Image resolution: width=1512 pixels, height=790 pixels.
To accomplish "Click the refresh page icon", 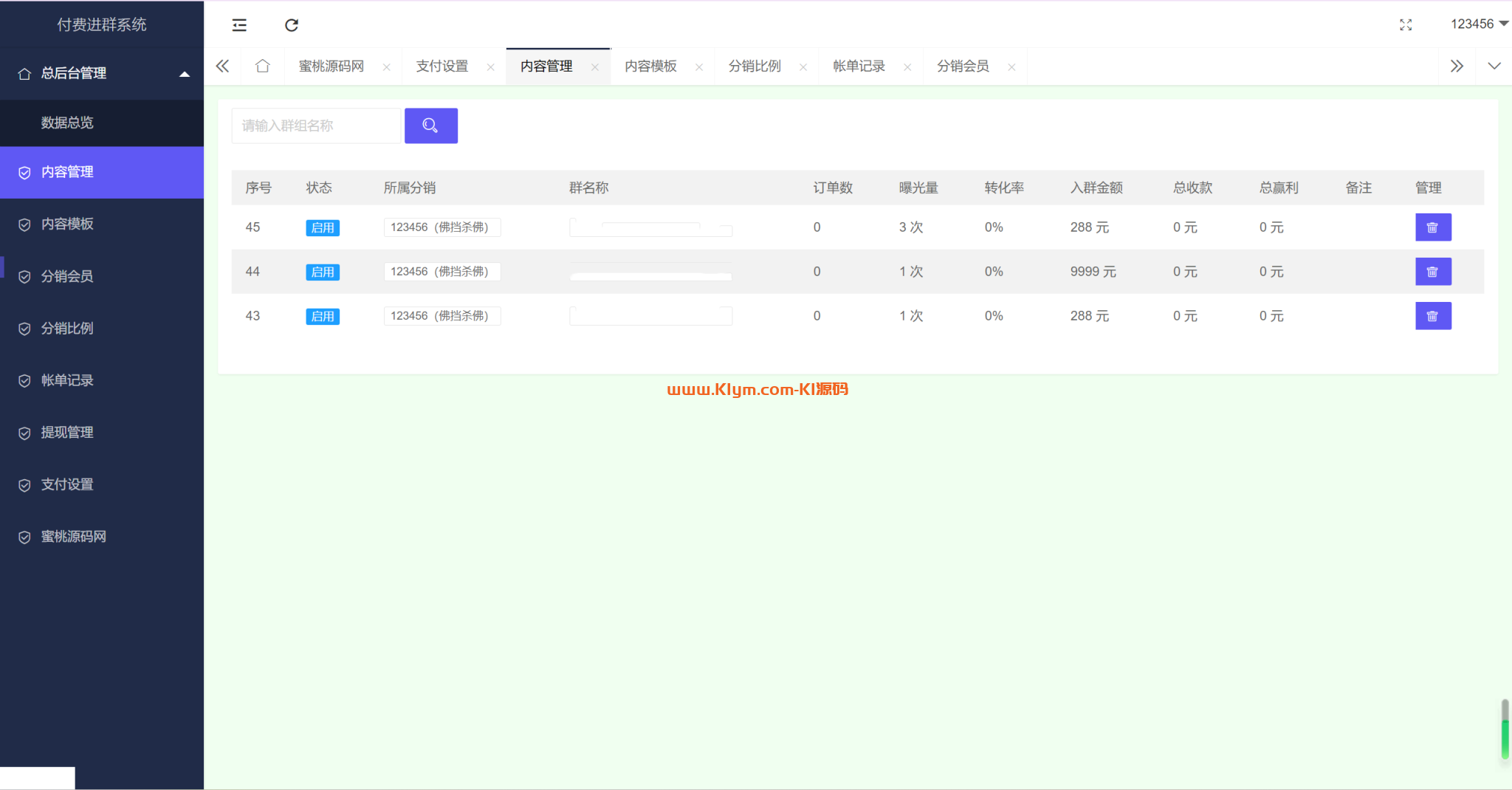I will click(292, 25).
